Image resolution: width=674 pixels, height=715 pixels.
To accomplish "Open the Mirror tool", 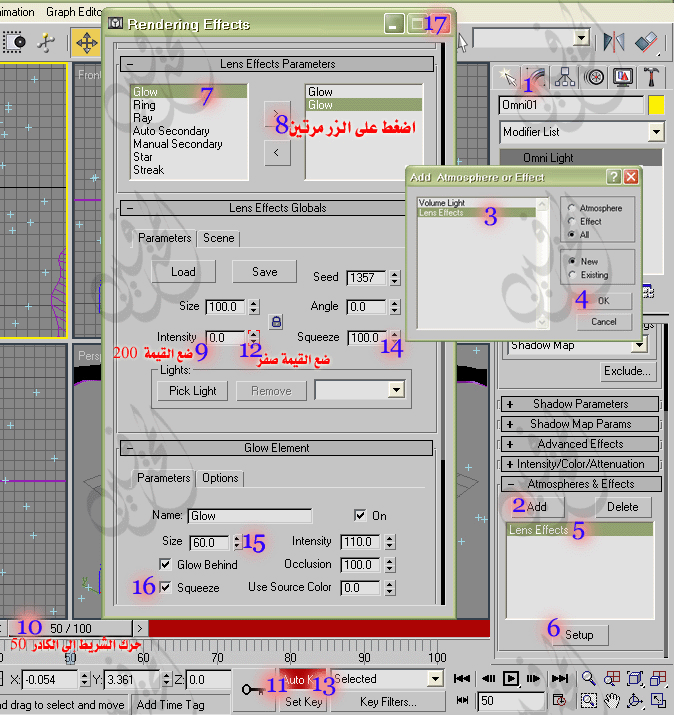I will [614, 42].
